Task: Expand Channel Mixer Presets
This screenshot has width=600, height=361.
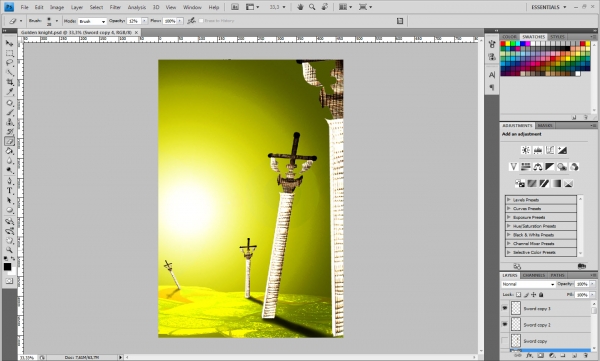Action: (x=509, y=243)
